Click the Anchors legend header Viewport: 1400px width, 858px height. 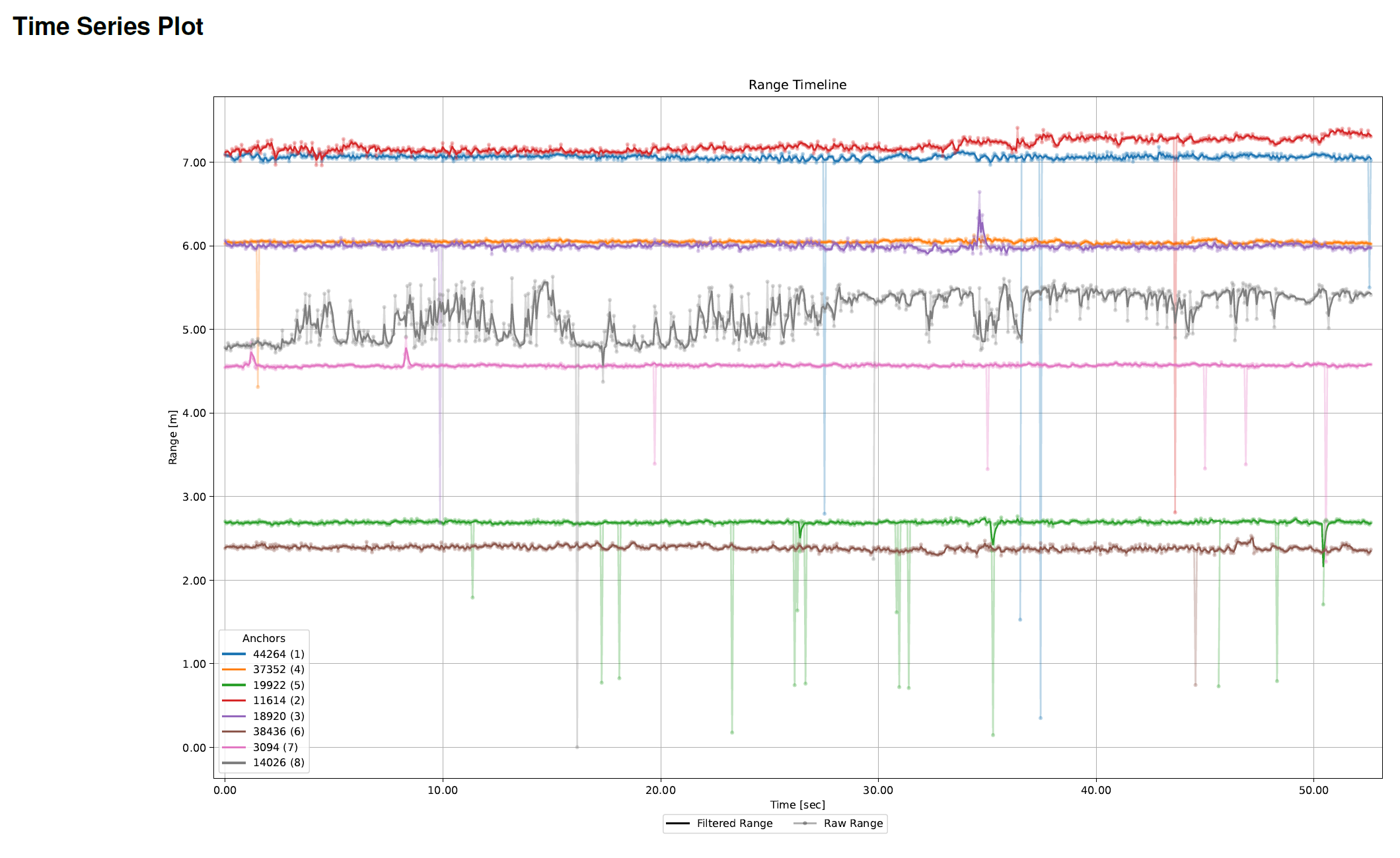tap(264, 638)
